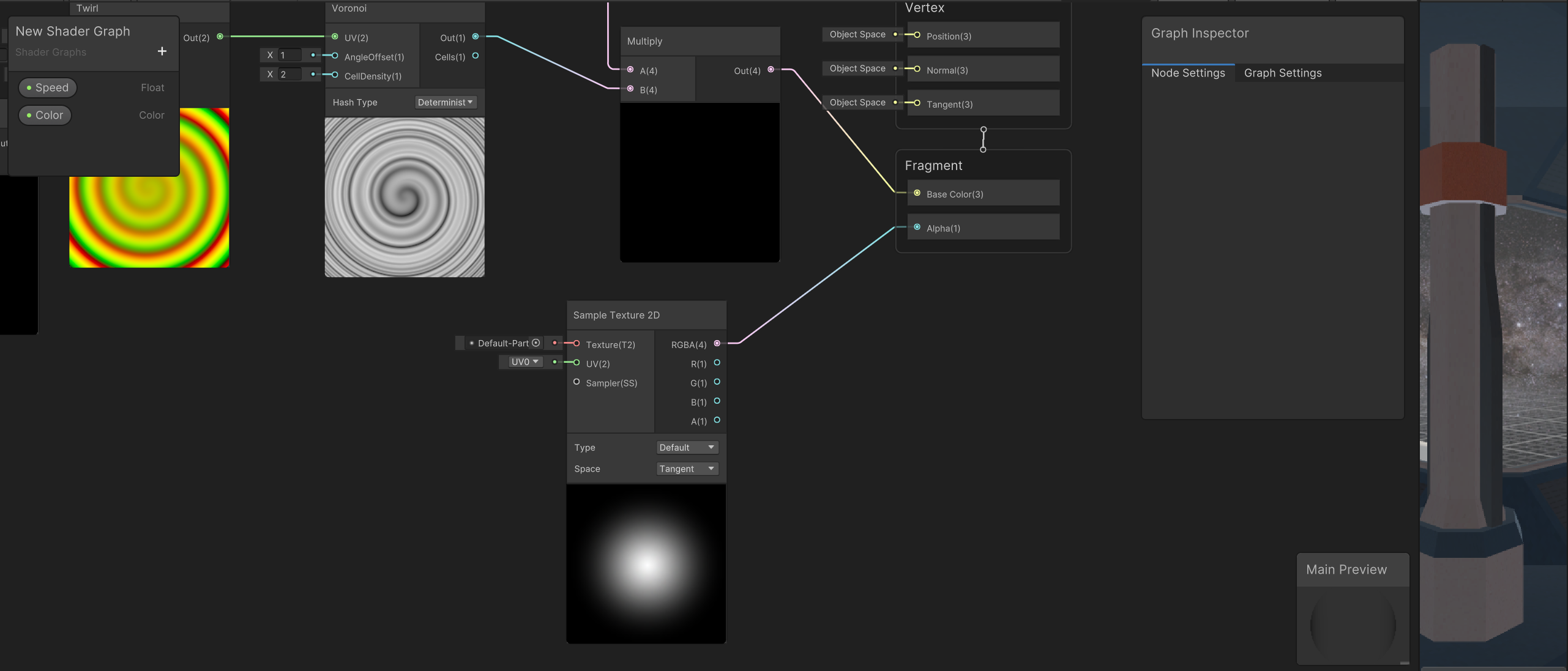This screenshot has width=1568, height=671.
Task: Open the Hash Type dropdown
Action: (445, 102)
